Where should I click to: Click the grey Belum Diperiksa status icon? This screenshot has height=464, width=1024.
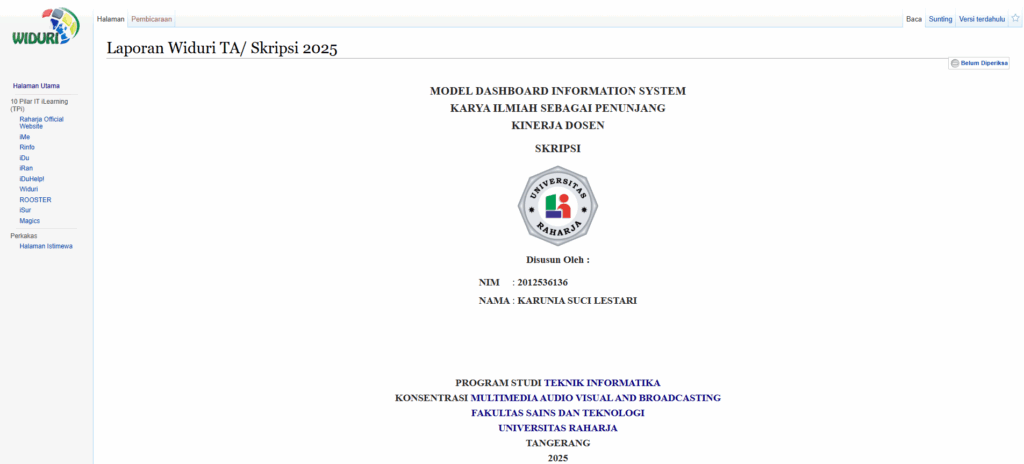(955, 63)
